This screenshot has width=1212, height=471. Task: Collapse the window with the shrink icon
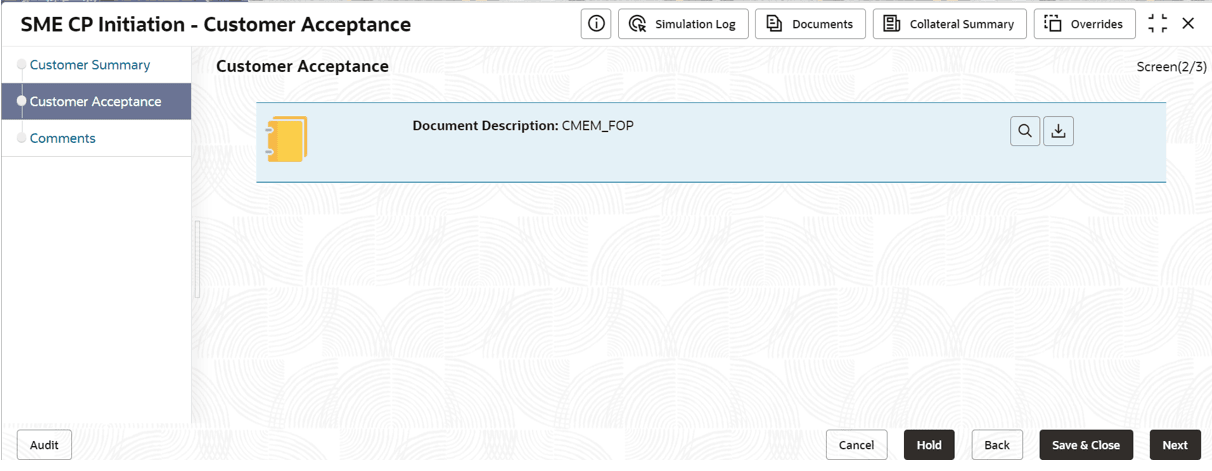pos(1158,24)
